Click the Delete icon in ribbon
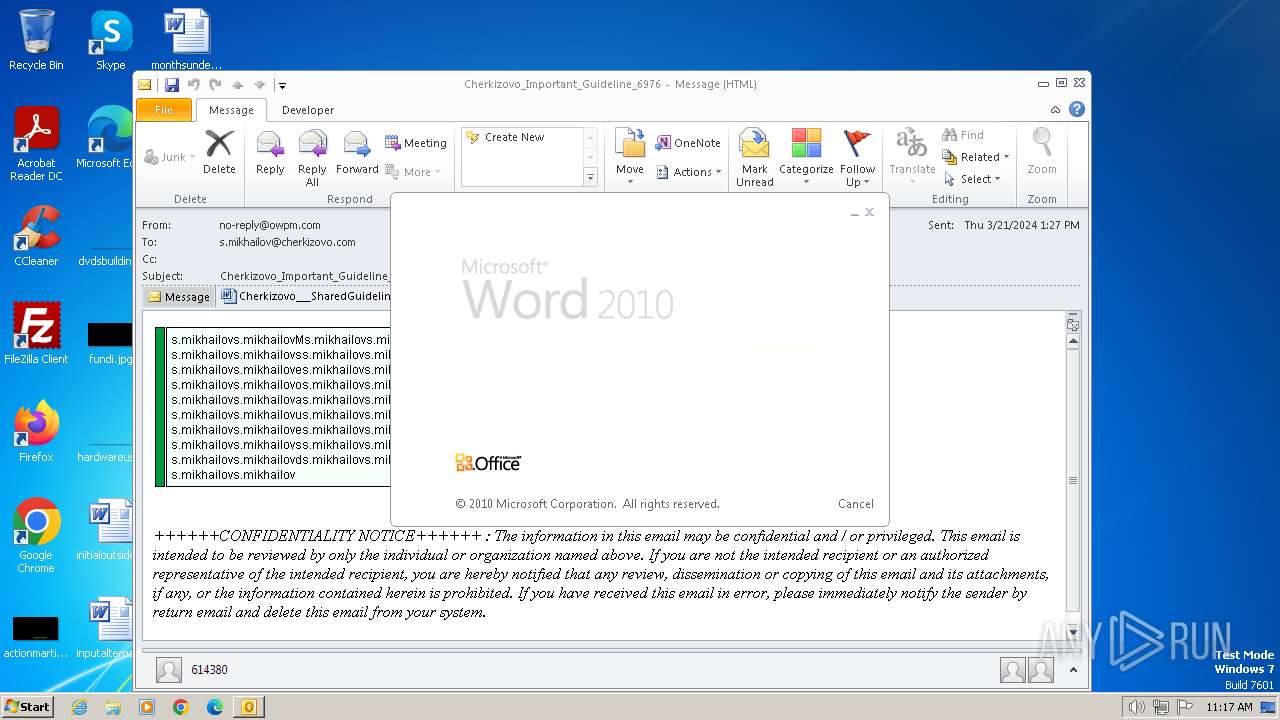 (219, 152)
